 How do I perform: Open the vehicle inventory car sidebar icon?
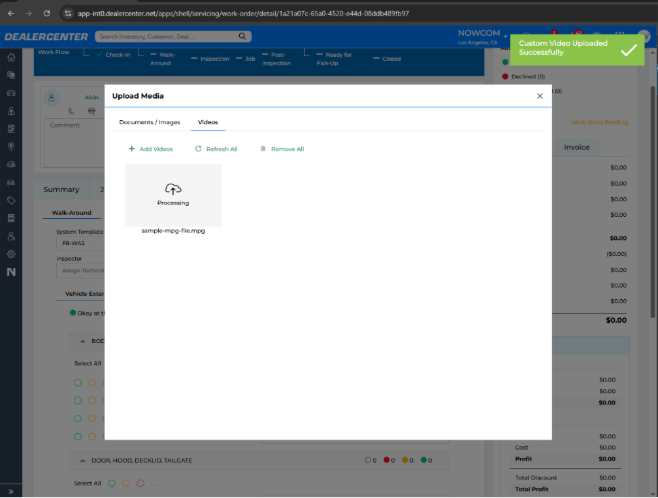pos(11,93)
